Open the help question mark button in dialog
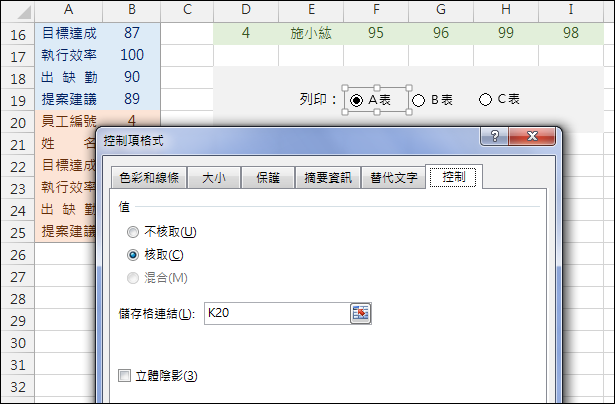Screen dimensions: 615x404 [494, 136]
